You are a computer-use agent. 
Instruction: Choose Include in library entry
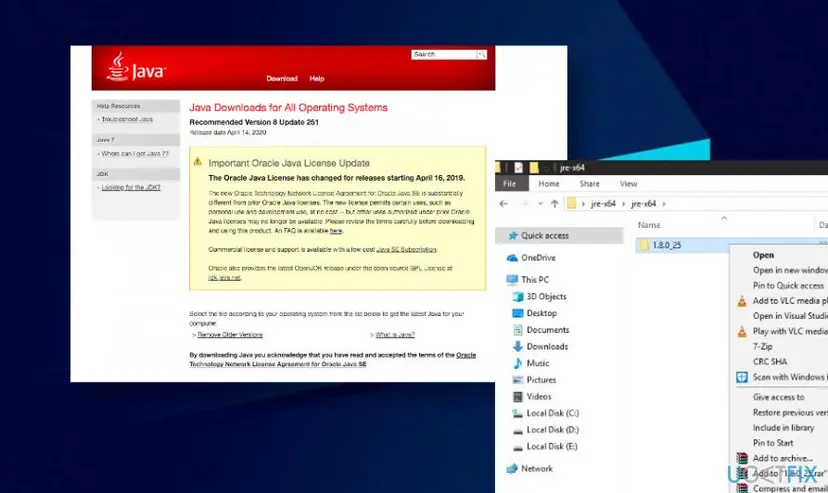pyautogui.click(x=783, y=428)
